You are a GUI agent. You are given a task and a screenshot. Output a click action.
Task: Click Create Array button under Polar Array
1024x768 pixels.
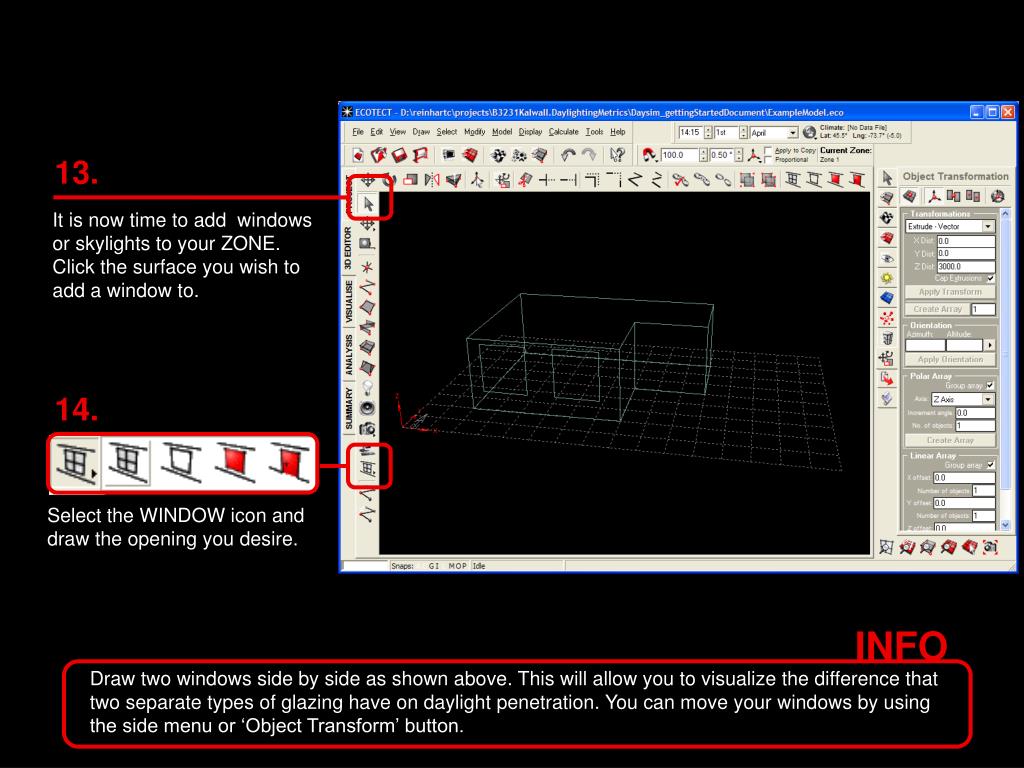tap(950, 440)
